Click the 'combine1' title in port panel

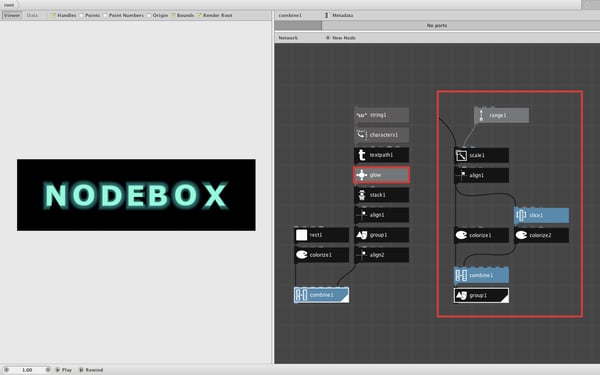[x=290, y=15]
